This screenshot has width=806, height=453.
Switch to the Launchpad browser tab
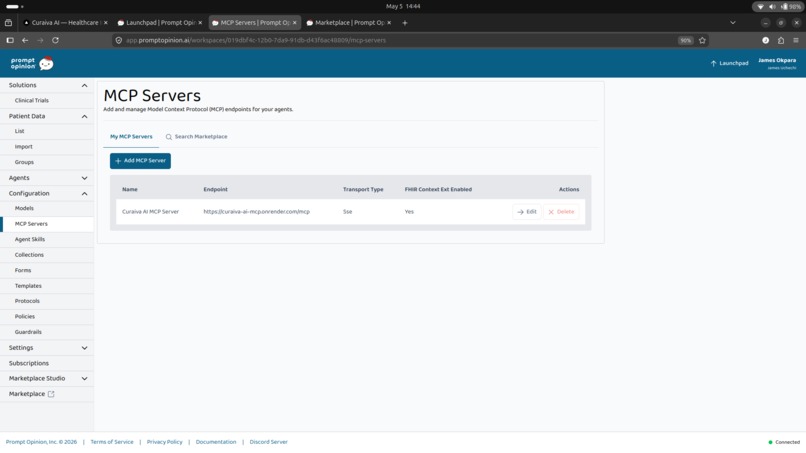[160, 23]
